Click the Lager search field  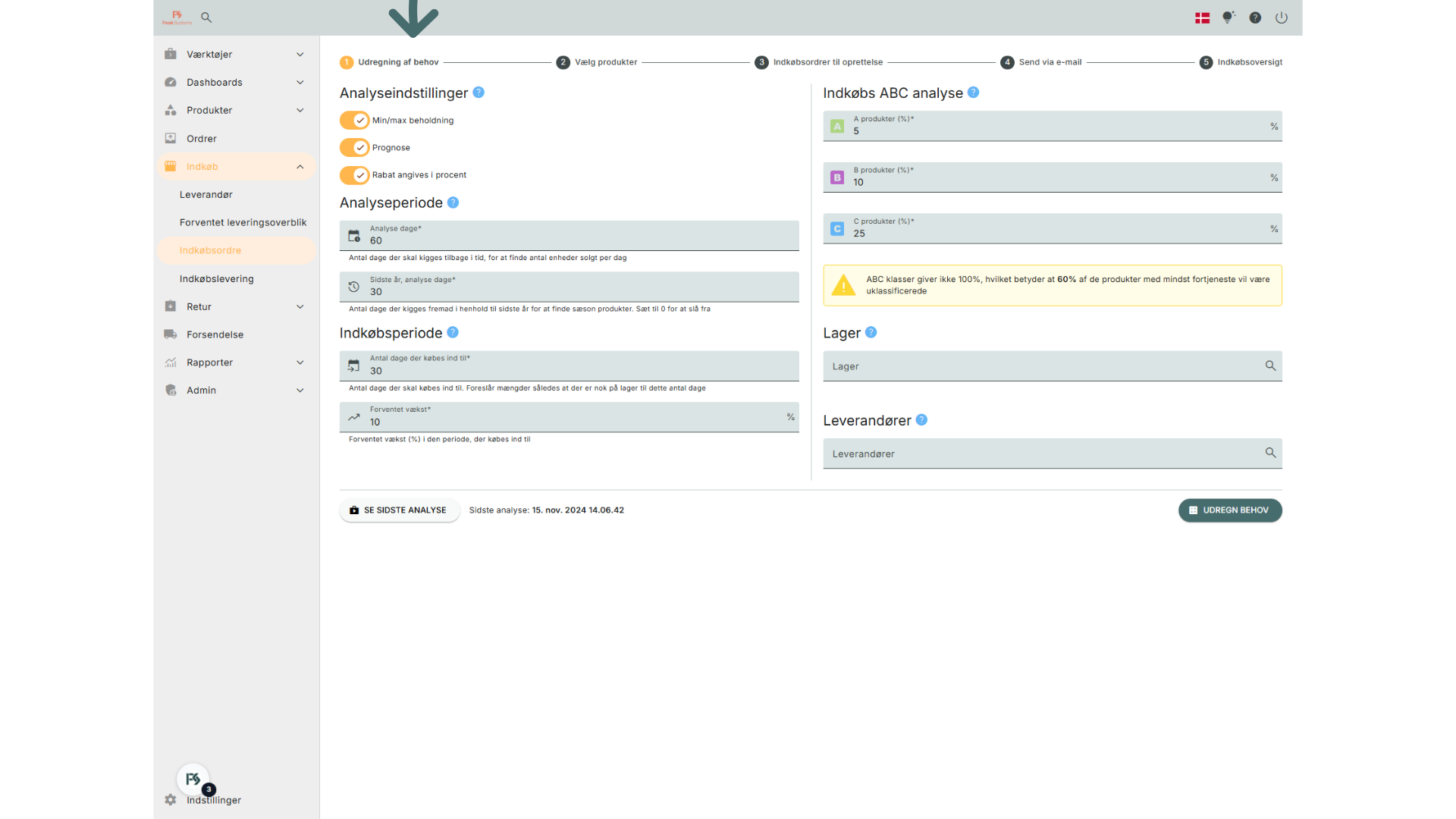[1053, 366]
